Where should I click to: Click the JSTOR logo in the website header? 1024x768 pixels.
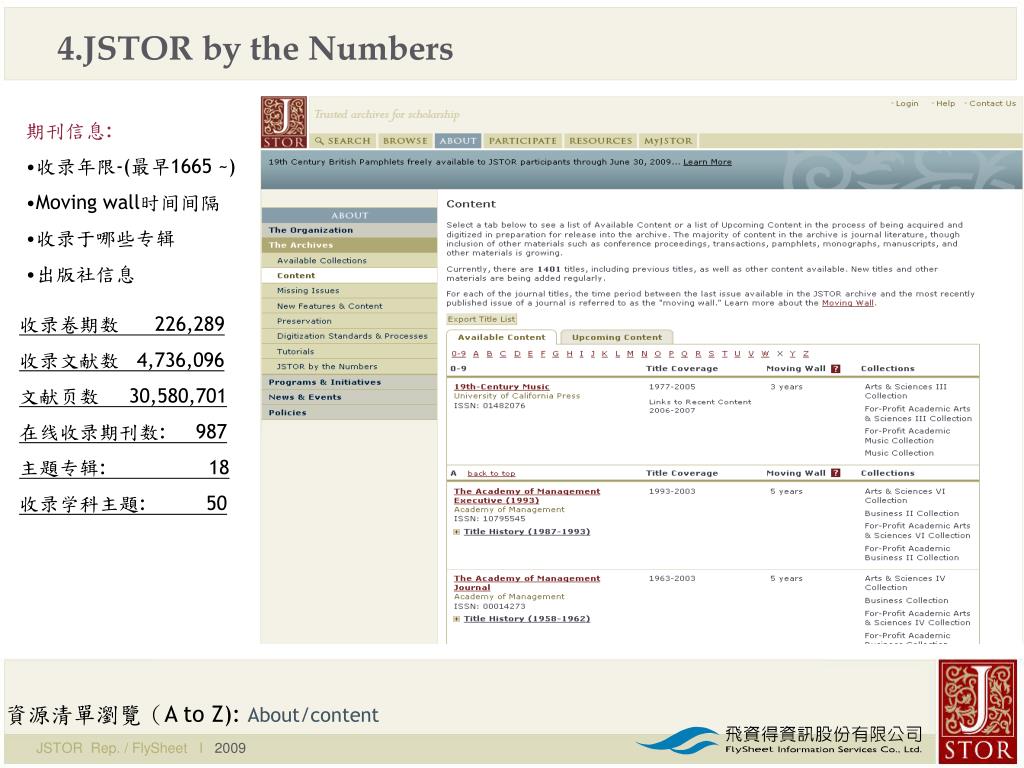click(x=284, y=122)
